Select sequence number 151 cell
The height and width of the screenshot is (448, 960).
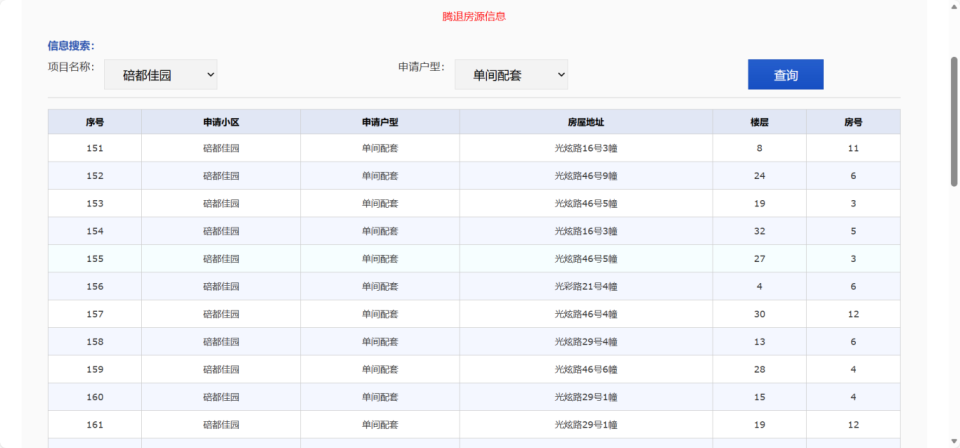pos(95,148)
